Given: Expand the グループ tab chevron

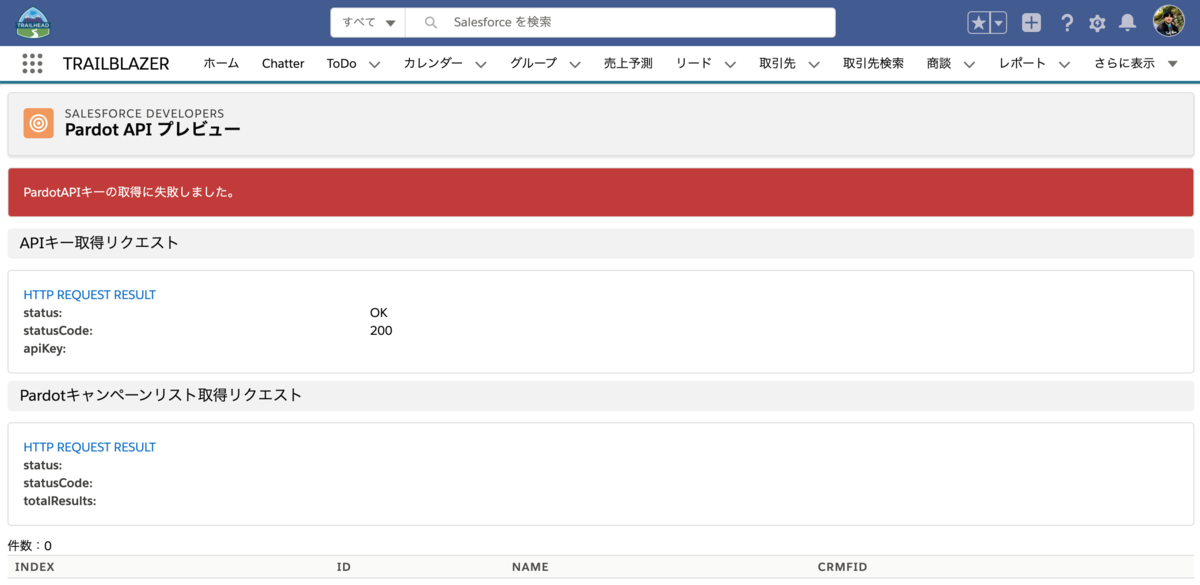Looking at the screenshot, I should coord(575,64).
